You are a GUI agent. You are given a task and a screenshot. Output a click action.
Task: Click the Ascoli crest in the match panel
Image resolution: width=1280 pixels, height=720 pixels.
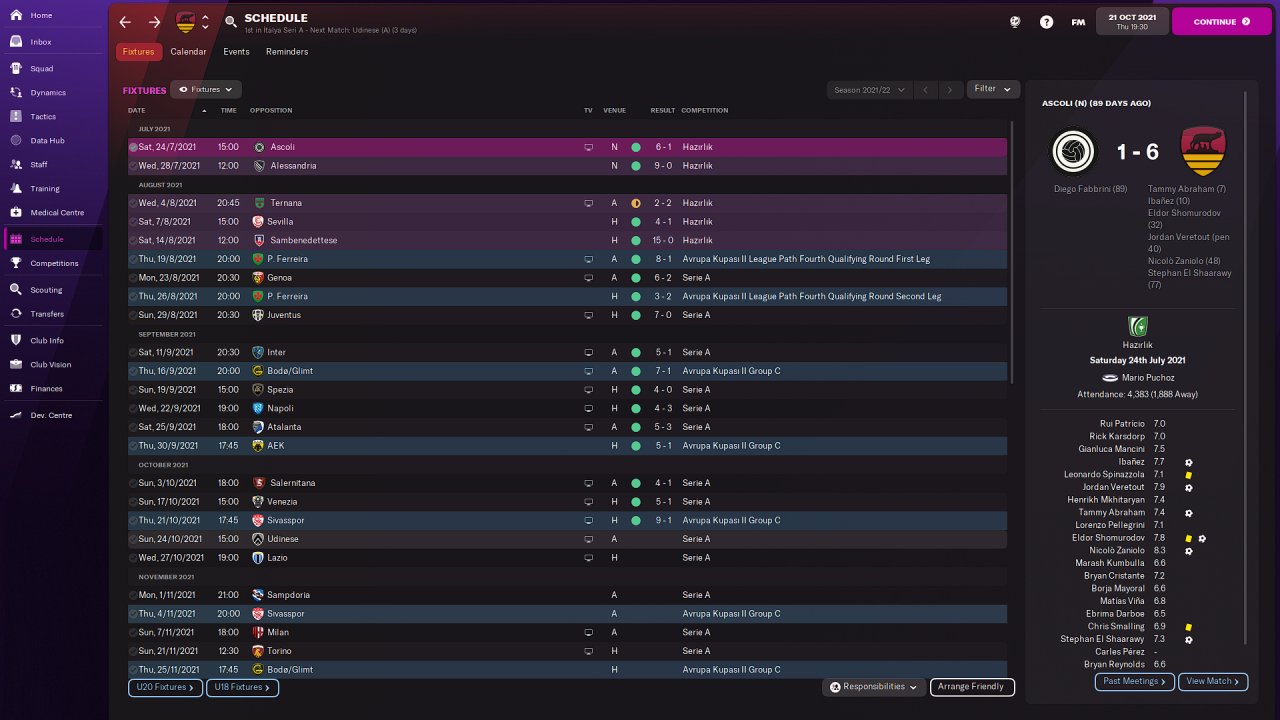pos(1075,152)
